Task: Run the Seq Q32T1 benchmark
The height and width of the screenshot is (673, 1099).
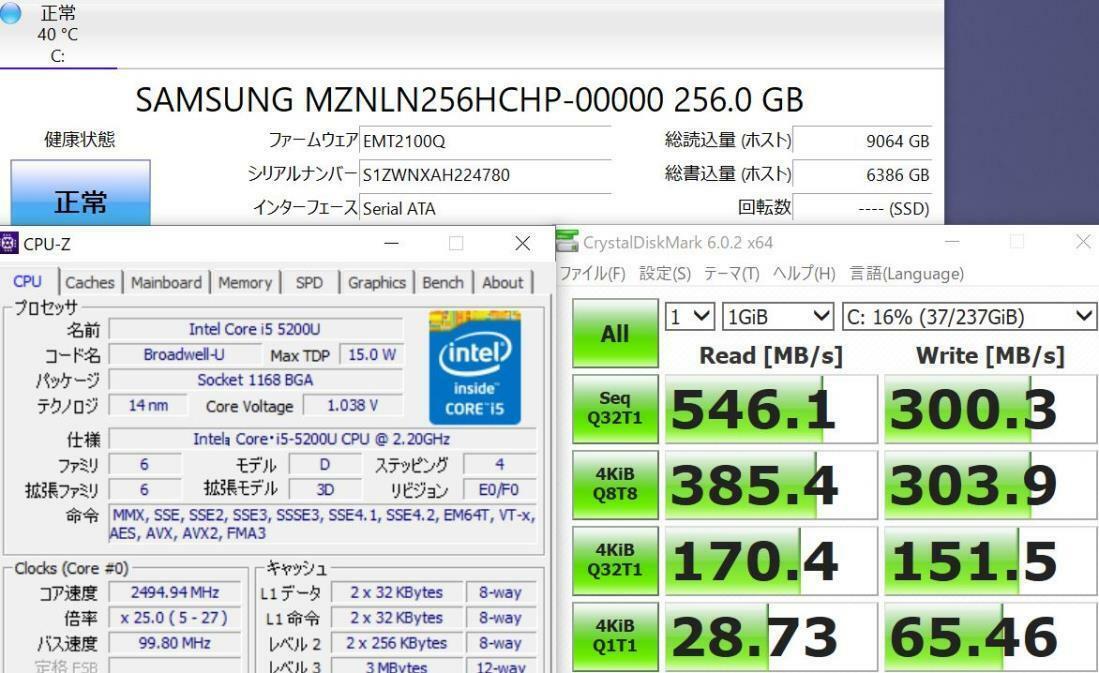Action: [x=613, y=408]
